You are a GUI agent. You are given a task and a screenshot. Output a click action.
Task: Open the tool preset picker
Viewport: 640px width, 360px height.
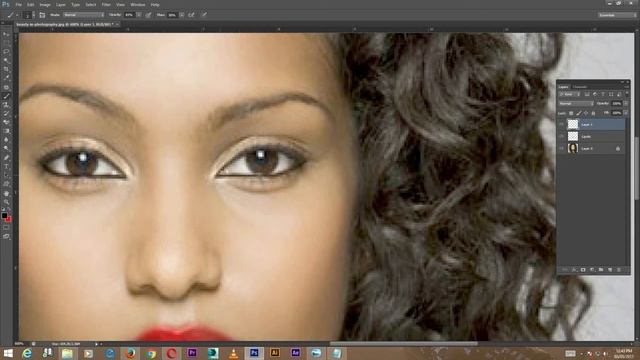(x=12, y=15)
